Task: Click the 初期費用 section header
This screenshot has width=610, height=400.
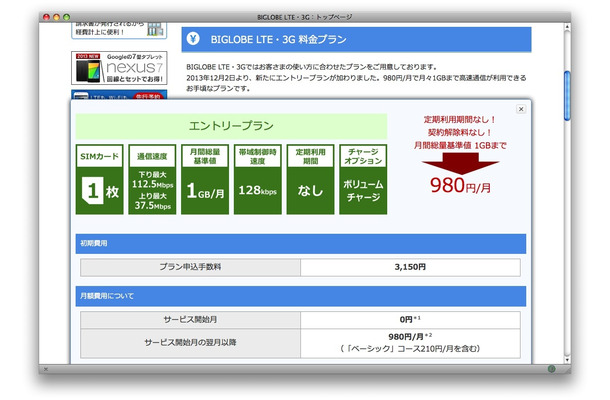Action: [x=301, y=244]
